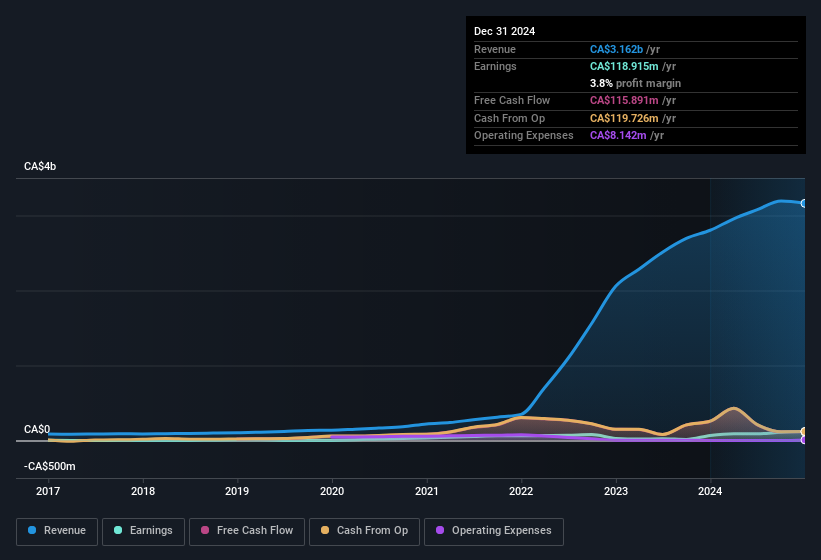
Task: Click the 2022 x-axis label
Action: click(521, 491)
